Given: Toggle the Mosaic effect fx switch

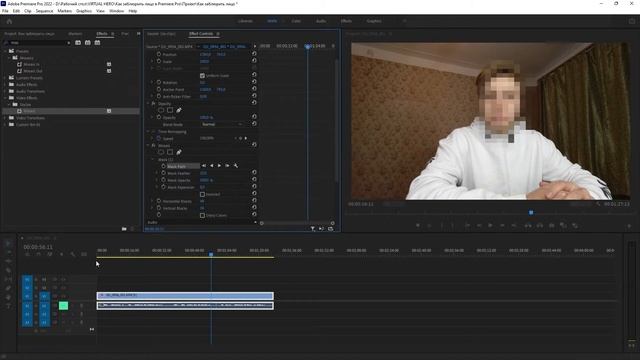Looking at the screenshot, I should pos(154,145).
